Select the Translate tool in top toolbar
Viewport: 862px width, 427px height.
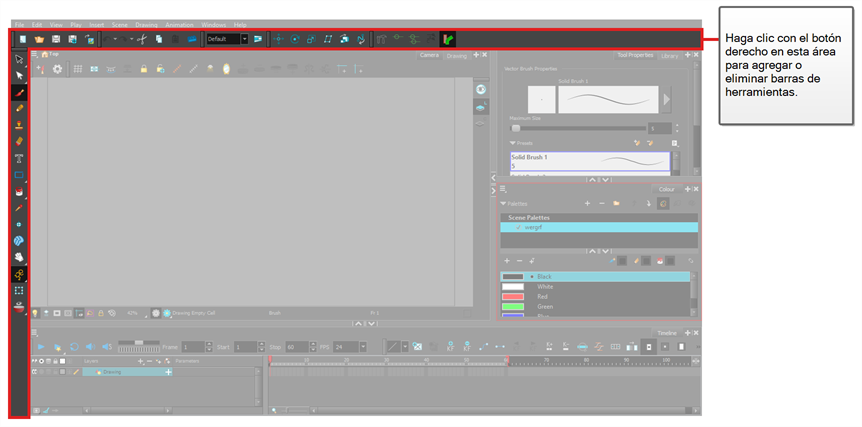click(x=278, y=39)
